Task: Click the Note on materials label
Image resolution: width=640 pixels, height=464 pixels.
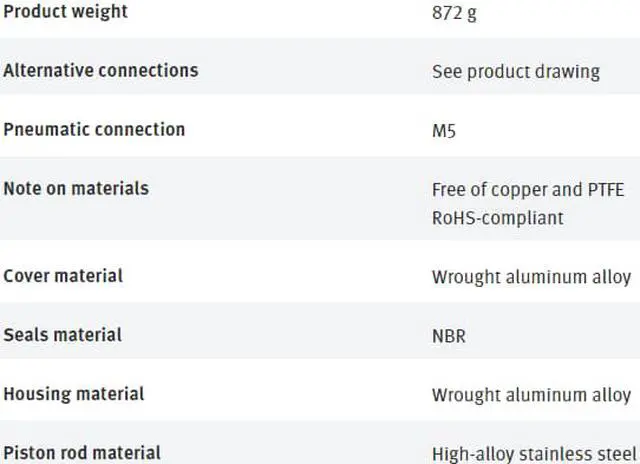Action: pos(76,188)
